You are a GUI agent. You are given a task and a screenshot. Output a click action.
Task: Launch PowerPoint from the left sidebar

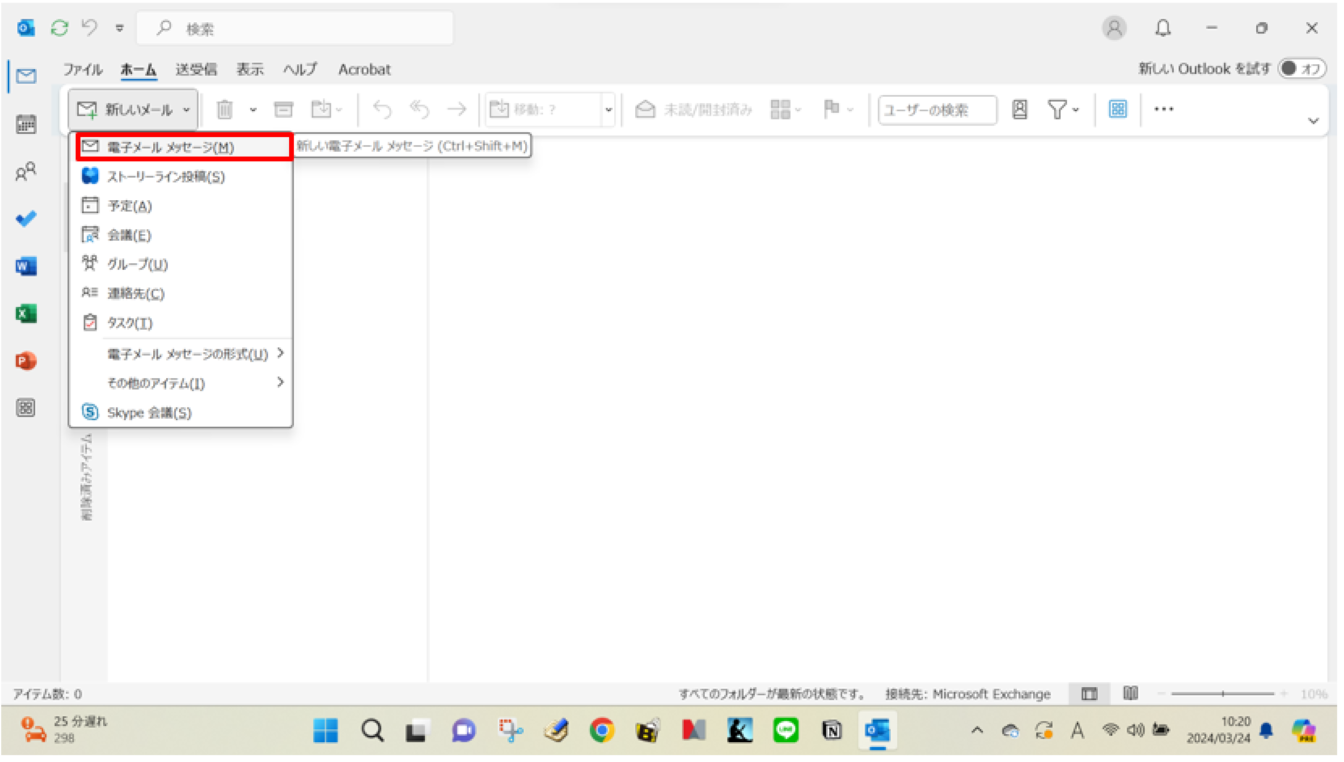26,361
